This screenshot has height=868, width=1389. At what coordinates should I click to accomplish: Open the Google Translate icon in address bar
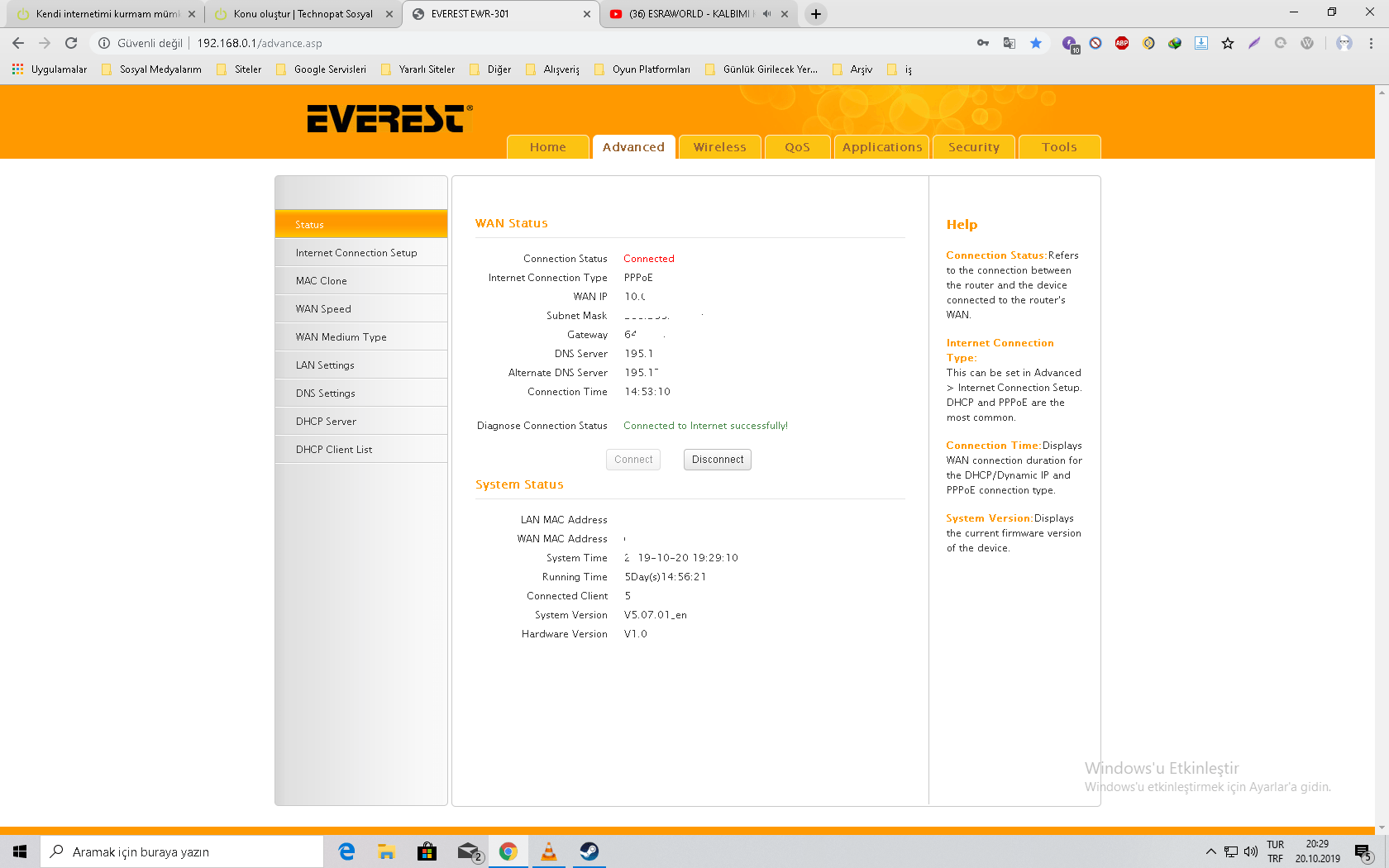(x=1010, y=43)
